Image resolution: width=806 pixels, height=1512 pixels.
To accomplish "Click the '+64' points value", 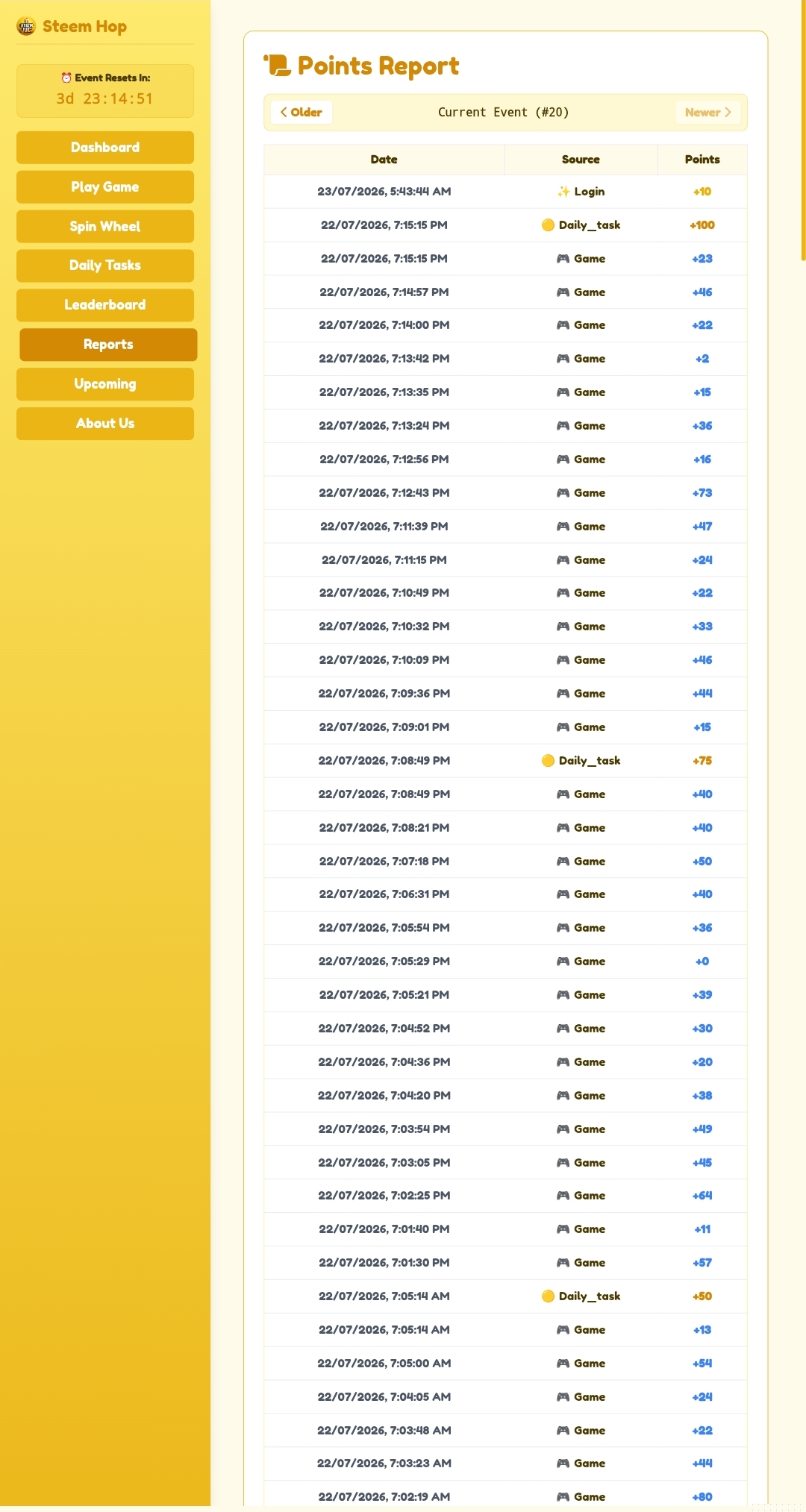I will click(702, 1196).
